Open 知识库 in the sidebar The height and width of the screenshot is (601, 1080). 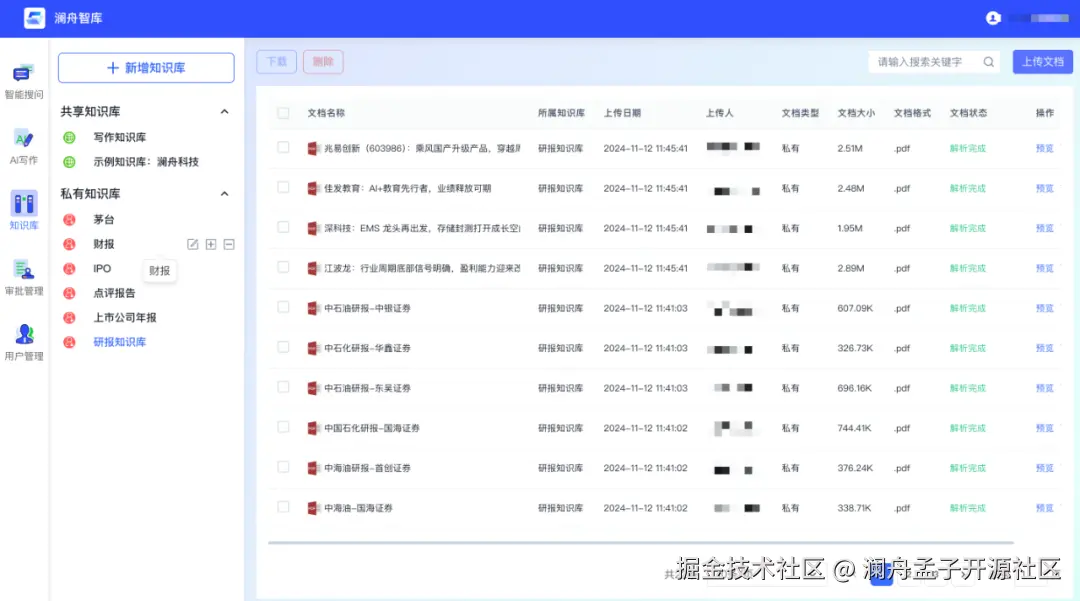(23, 211)
